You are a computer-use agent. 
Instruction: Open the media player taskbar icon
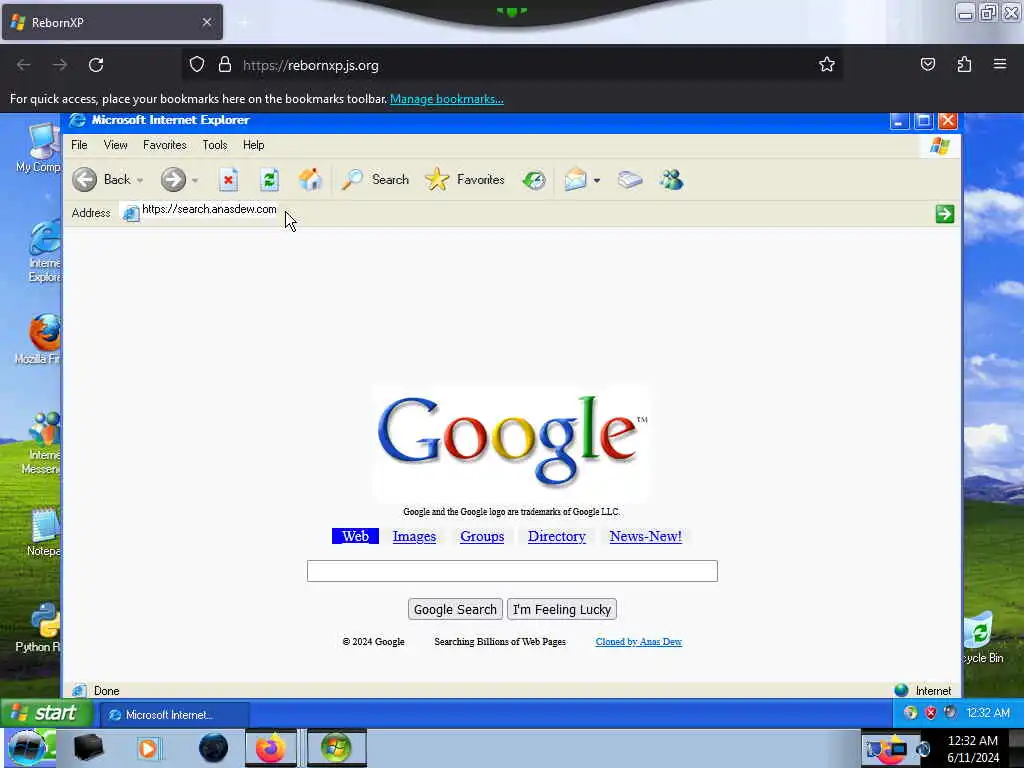[148, 748]
